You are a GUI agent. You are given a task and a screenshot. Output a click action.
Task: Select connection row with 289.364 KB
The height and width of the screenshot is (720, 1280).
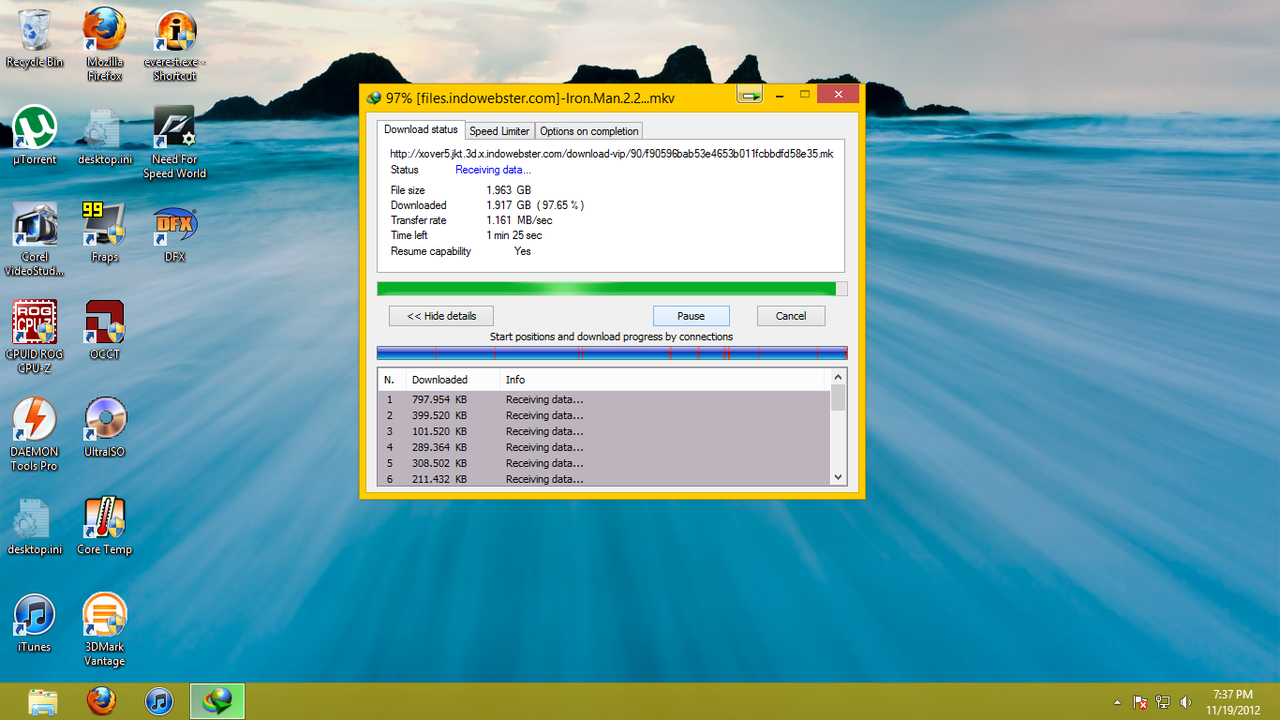[604, 447]
